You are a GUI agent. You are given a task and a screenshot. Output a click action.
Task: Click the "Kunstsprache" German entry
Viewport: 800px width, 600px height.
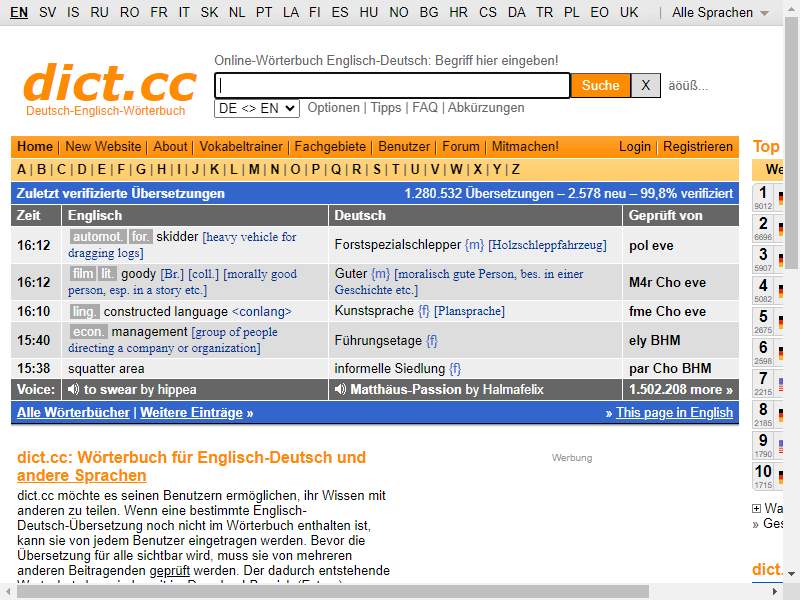(x=374, y=311)
